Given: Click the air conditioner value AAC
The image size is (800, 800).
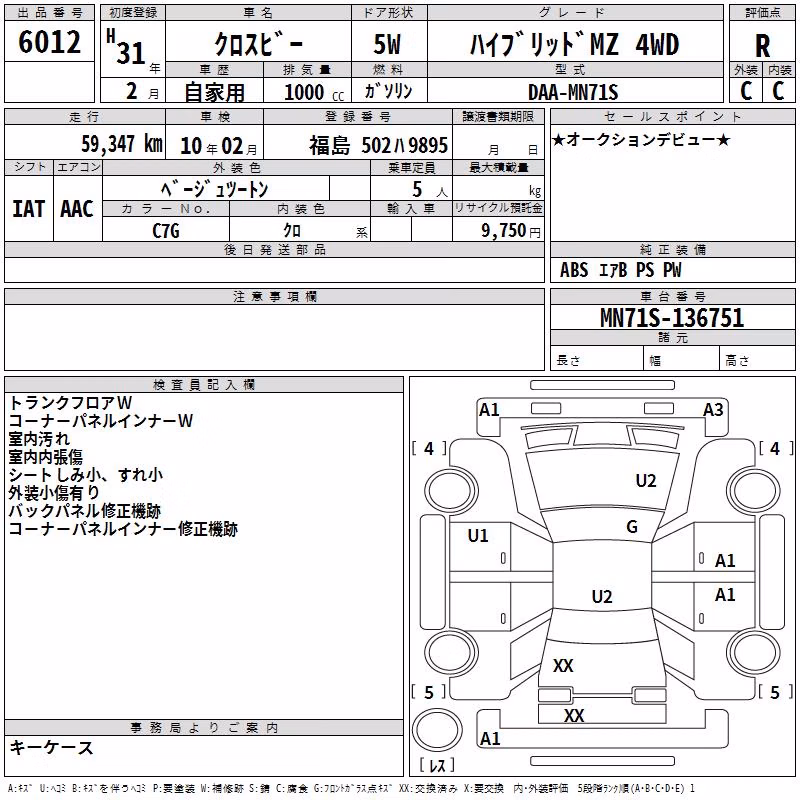Looking at the screenshot, I should (x=77, y=209).
